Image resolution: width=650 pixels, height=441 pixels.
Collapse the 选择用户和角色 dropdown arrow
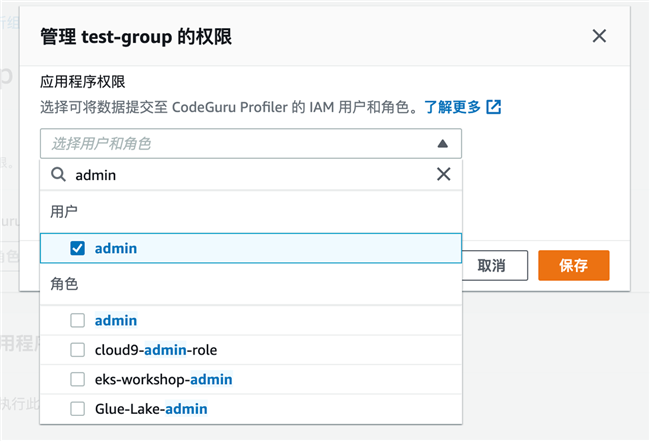click(442, 144)
